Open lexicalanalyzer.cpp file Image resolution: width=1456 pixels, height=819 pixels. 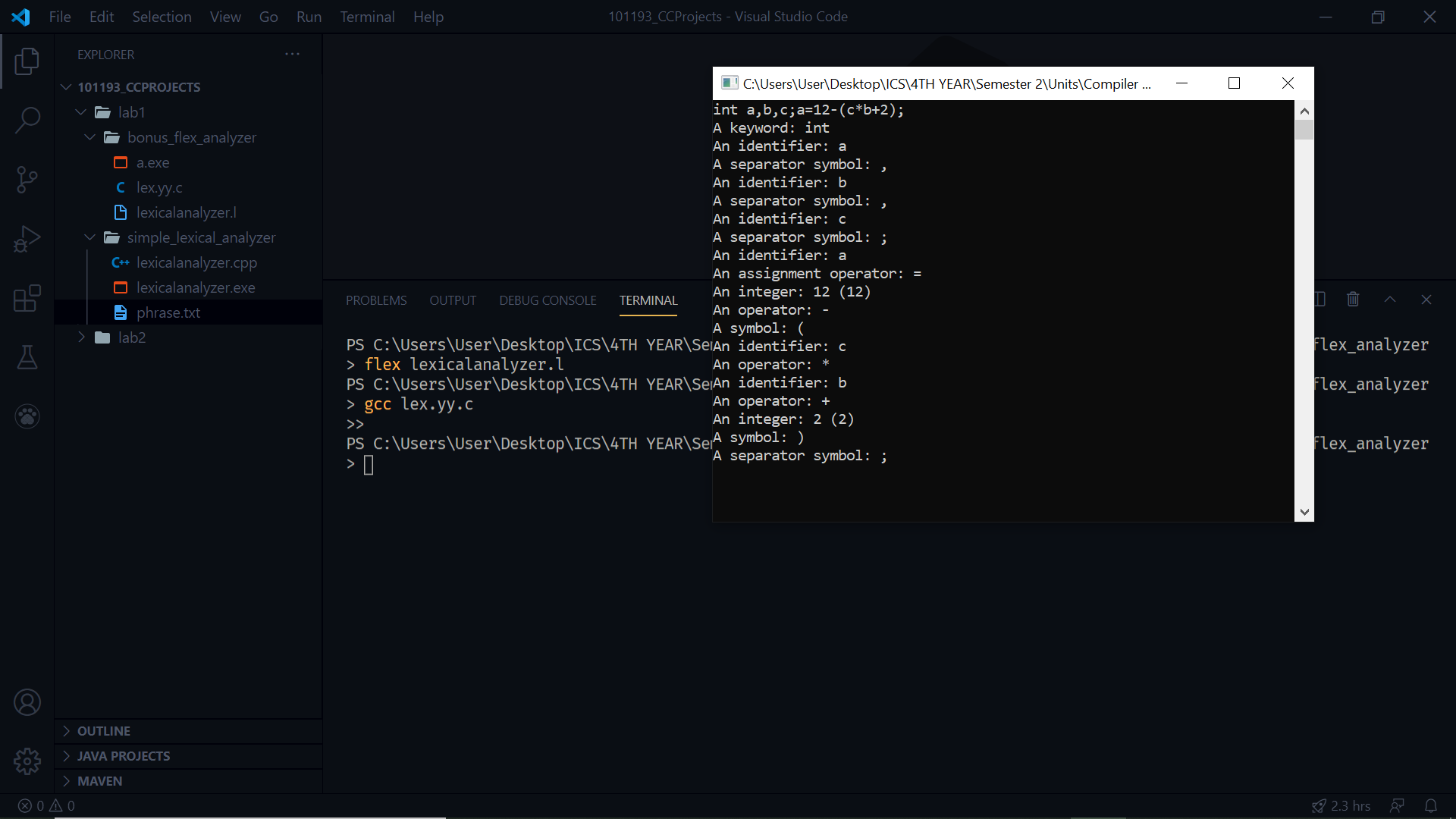tap(196, 262)
